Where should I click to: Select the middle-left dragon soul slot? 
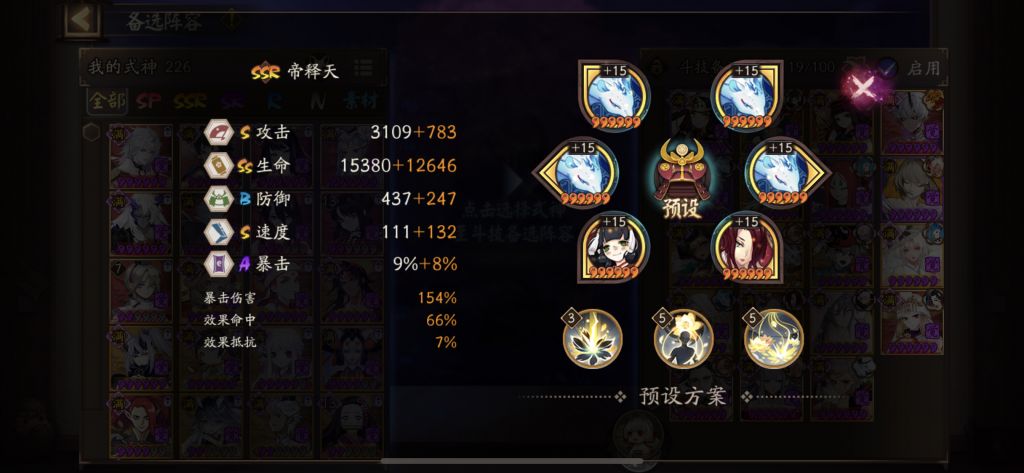tap(578, 173)
